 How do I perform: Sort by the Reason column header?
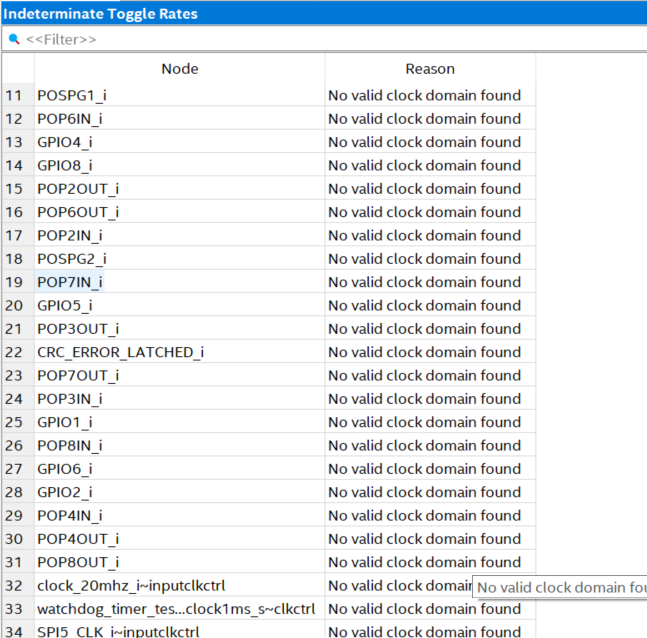tap(430, 69)
